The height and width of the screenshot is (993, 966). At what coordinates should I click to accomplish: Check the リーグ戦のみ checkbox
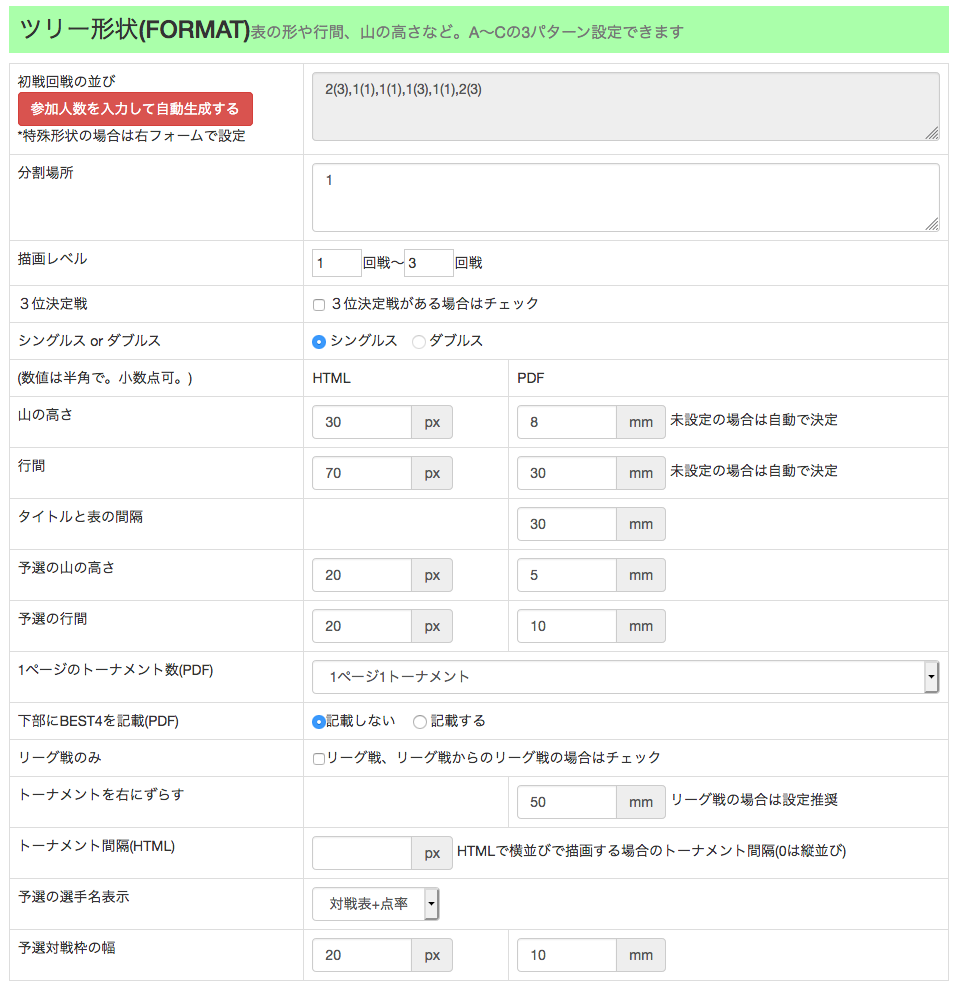pos(319,759)
